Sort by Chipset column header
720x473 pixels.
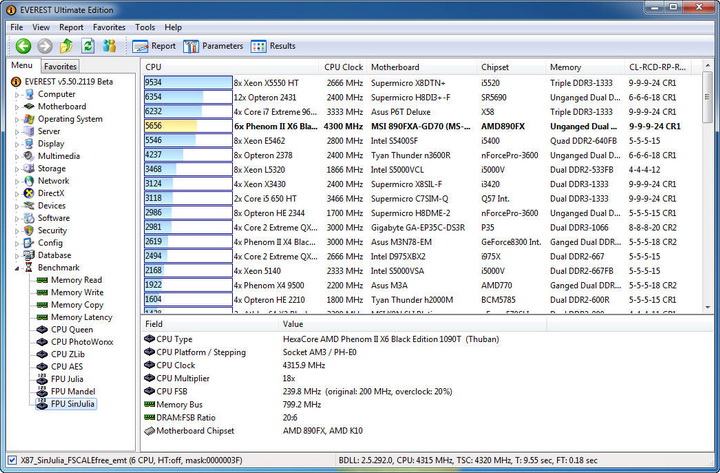click(511, 67)
